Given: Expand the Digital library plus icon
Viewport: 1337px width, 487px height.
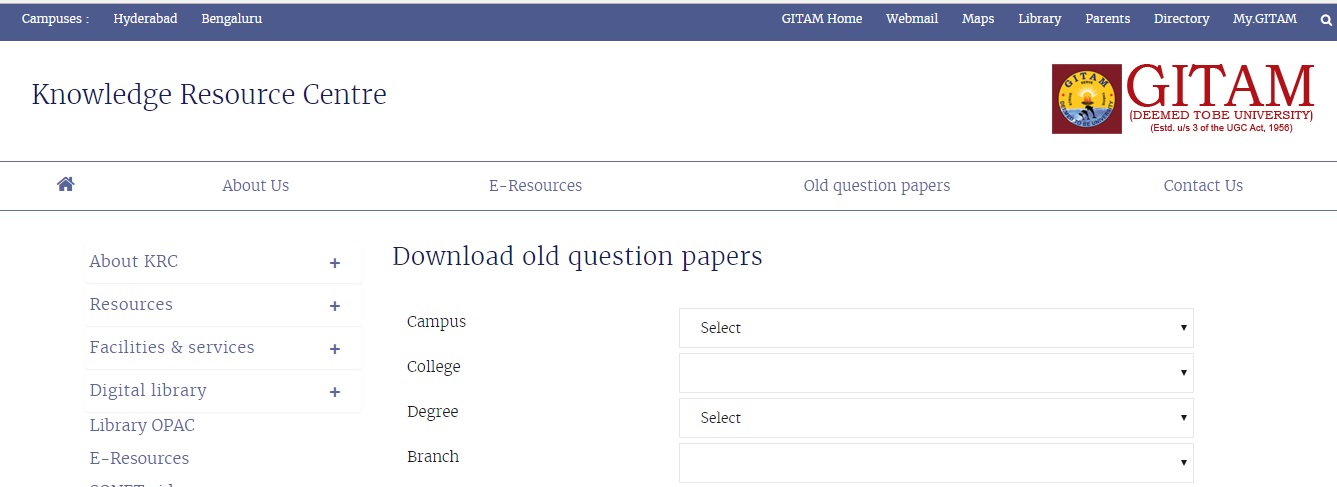Looking at the screenshot, I should coord(335,392).
